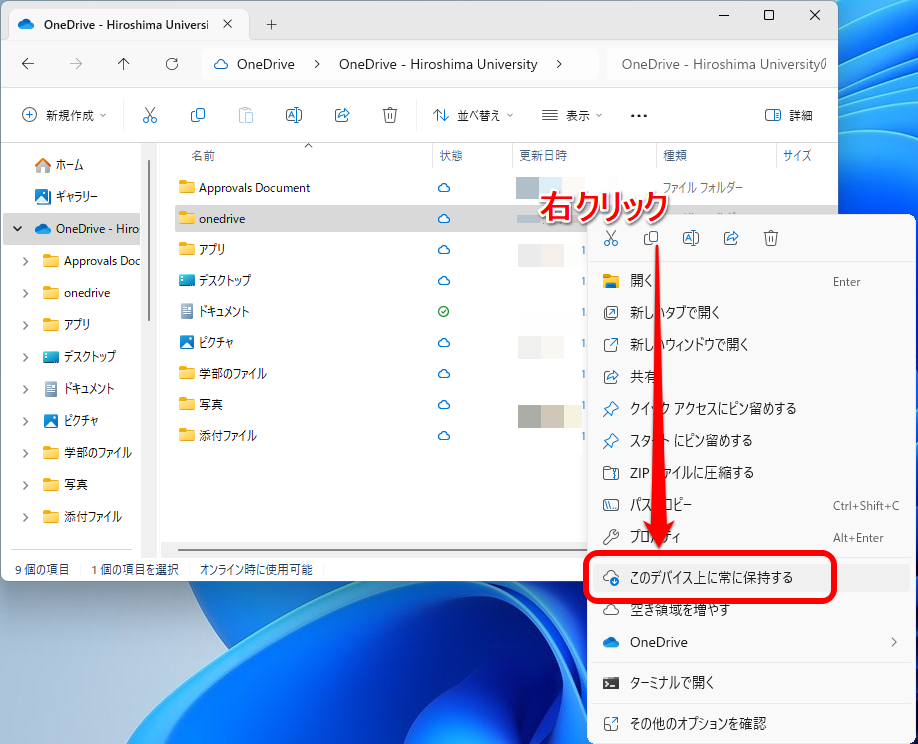Viewport: 918px width, 744px height.
Task: Choose ZIP ファイルに圧縮する
Action: point(751,473)
